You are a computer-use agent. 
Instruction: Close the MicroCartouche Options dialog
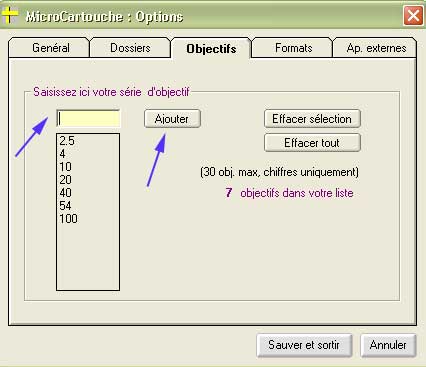[x=413, y=16]
